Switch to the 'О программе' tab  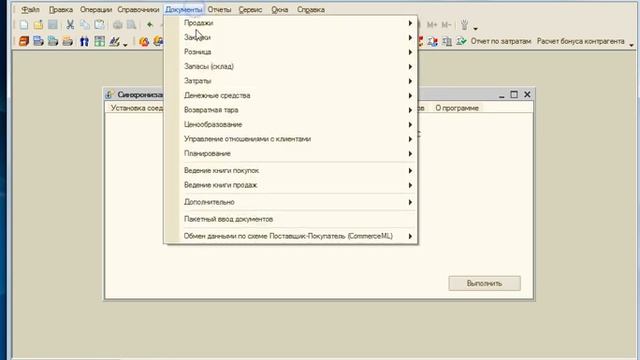pos(457,108)
